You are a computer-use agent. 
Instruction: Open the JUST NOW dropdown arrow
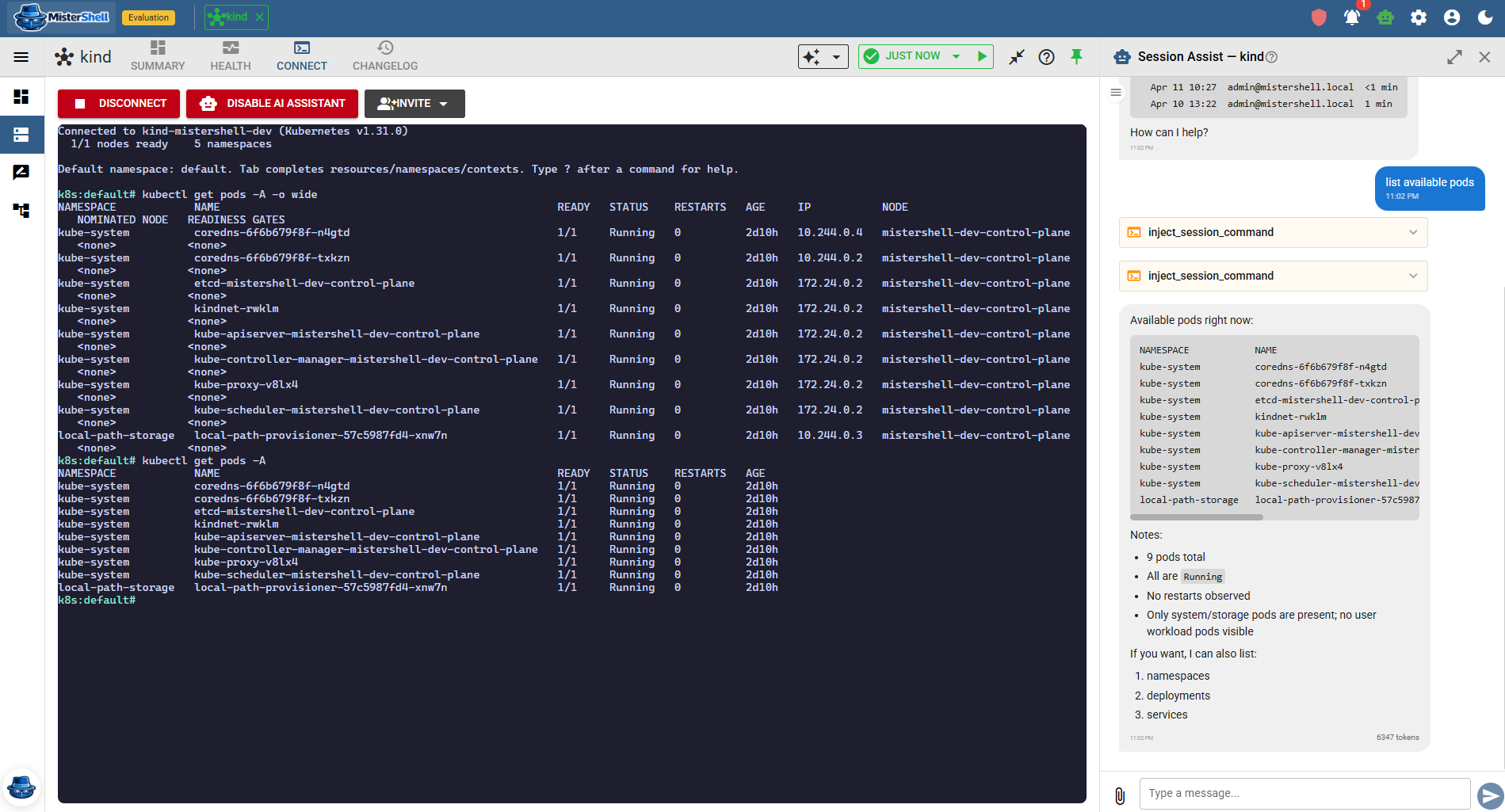[x=957, y=56]
